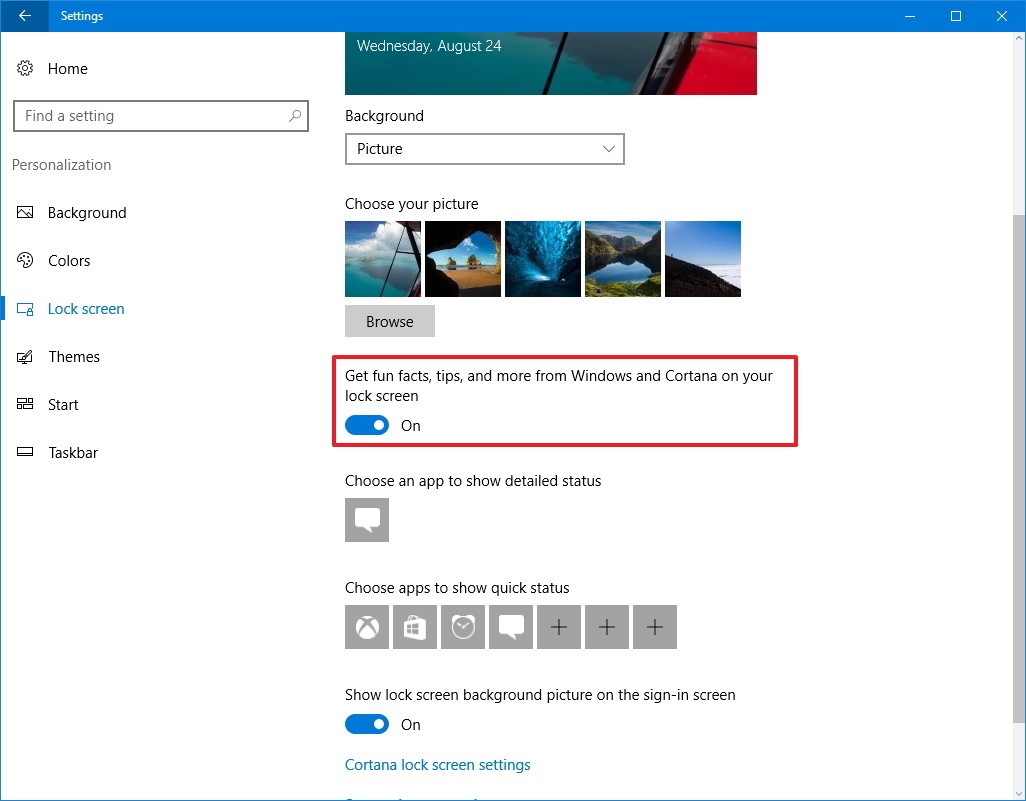Add an app using the first plus slot
The width and height of the screenshot is (1026, 801).
click(x=558, y=627)
